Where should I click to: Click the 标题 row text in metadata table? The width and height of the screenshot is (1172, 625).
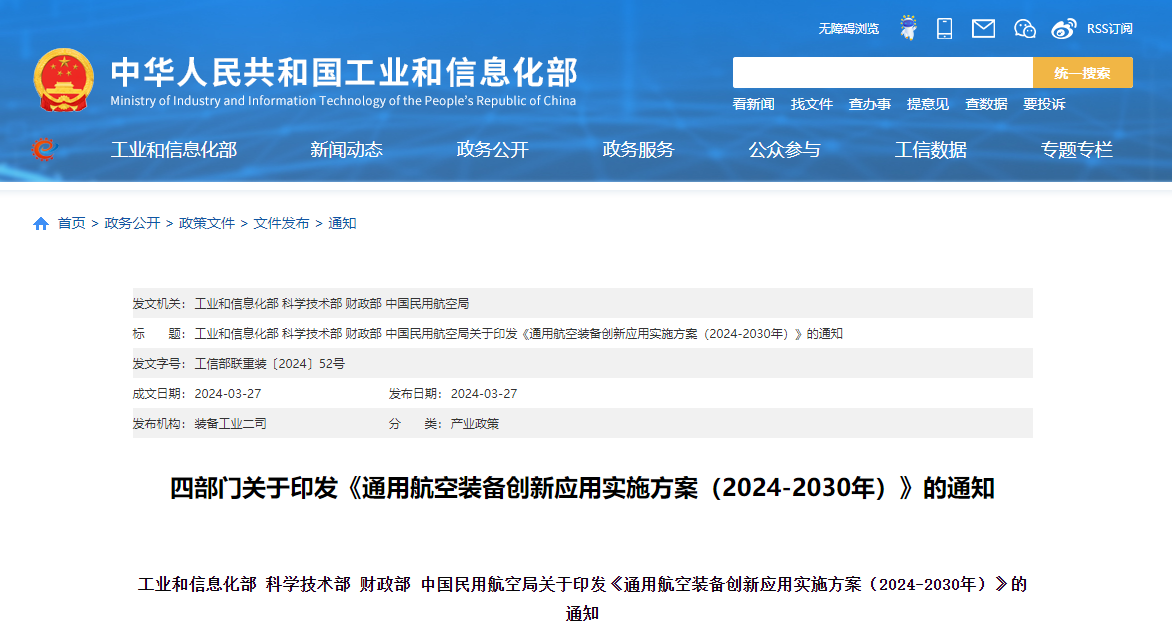tap(519, 334)
